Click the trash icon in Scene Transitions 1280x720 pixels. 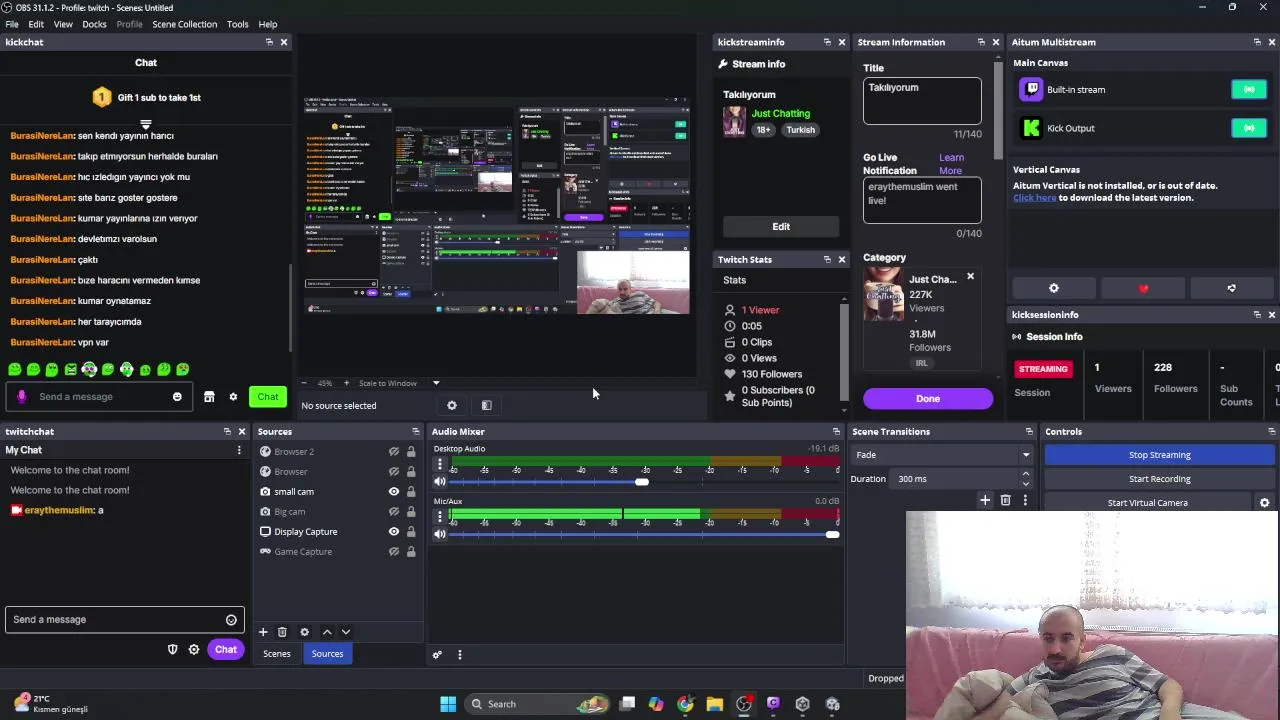(1006, 500)
